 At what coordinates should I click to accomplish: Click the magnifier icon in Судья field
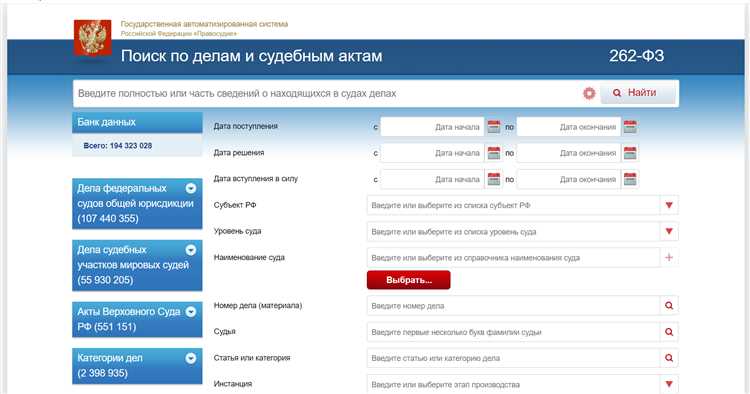pyautogui.click(x=669, y=332)
